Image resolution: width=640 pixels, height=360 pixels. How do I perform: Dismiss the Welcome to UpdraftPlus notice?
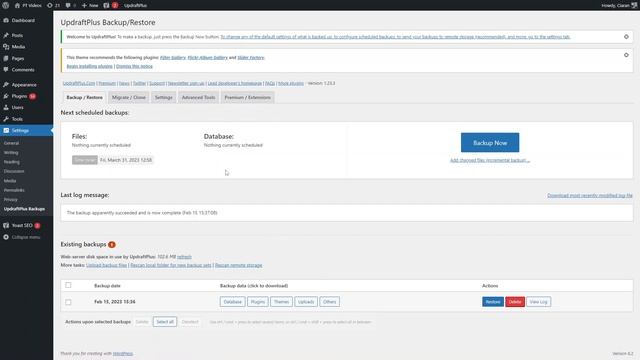pyautogui.click(x=626, y=37)
